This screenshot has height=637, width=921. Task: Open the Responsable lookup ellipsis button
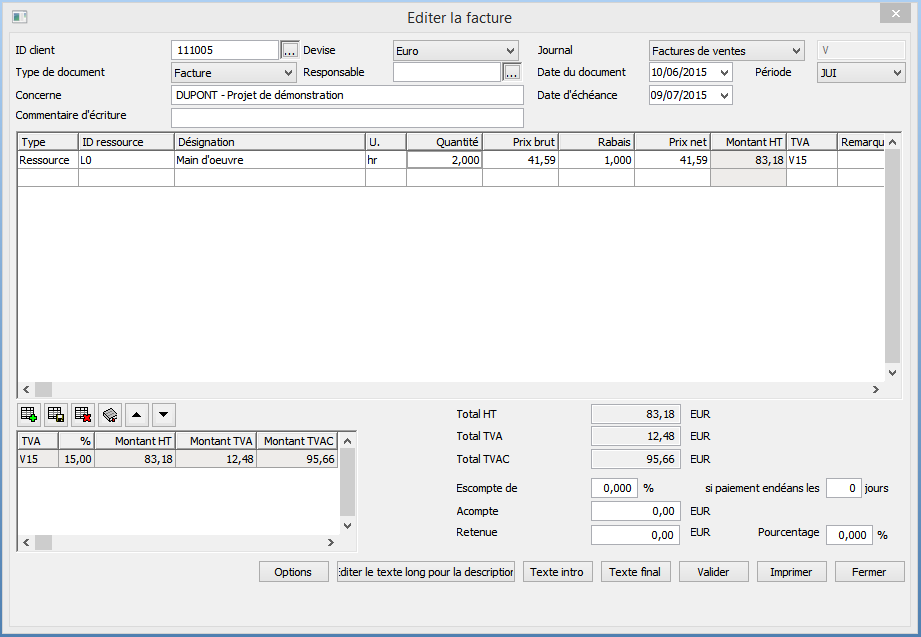point(511,72)
